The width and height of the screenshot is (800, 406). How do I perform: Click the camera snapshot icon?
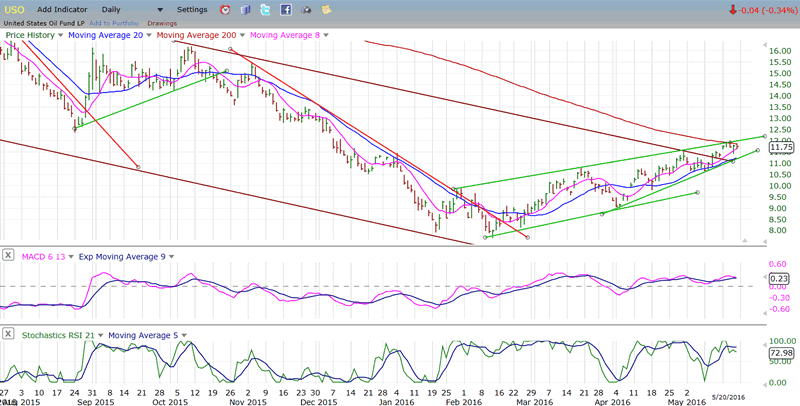point(306,9)
